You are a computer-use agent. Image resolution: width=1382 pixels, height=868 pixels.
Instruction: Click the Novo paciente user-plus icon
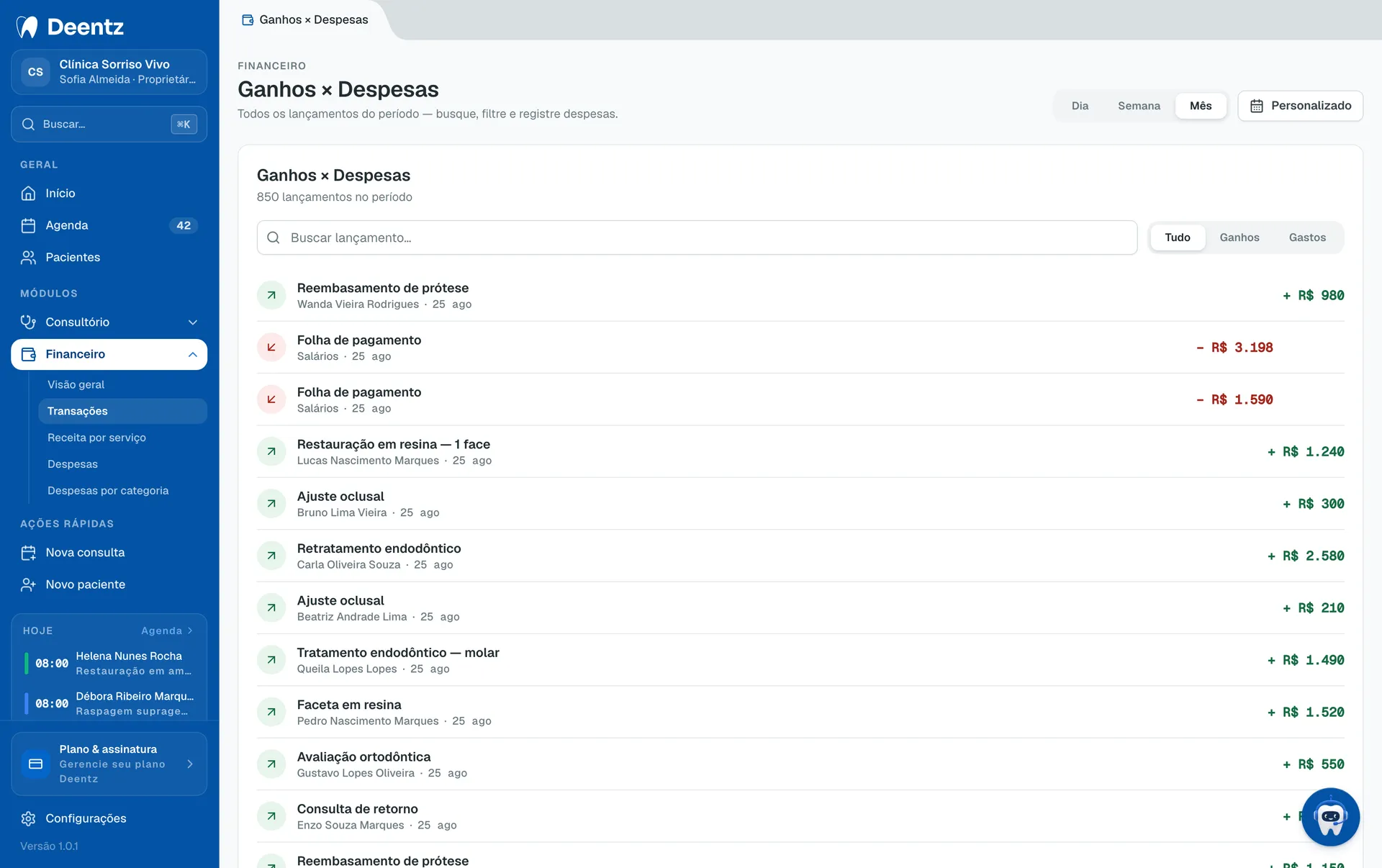28,584
